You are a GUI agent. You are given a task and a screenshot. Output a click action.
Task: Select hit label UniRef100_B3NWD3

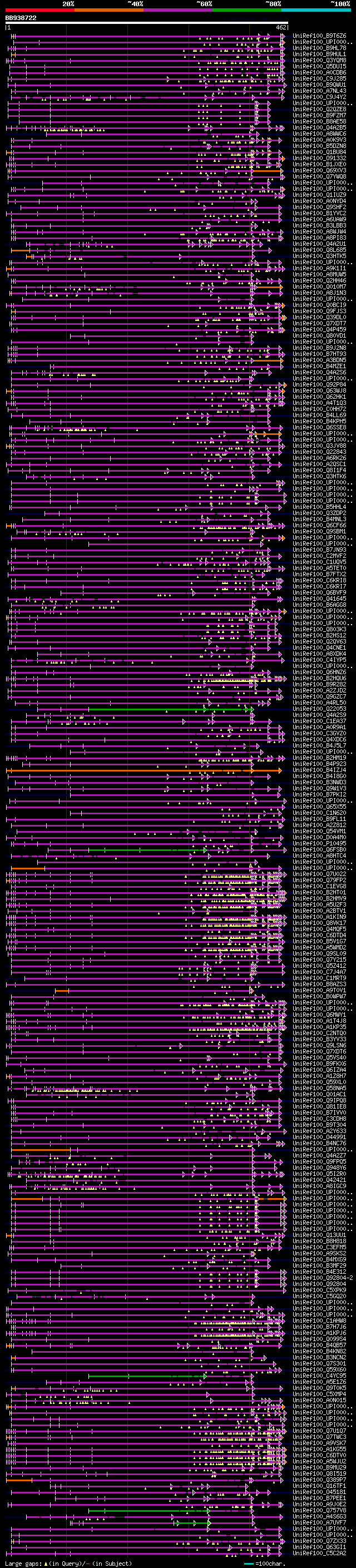pyautogui.click(x=319, y=782)
